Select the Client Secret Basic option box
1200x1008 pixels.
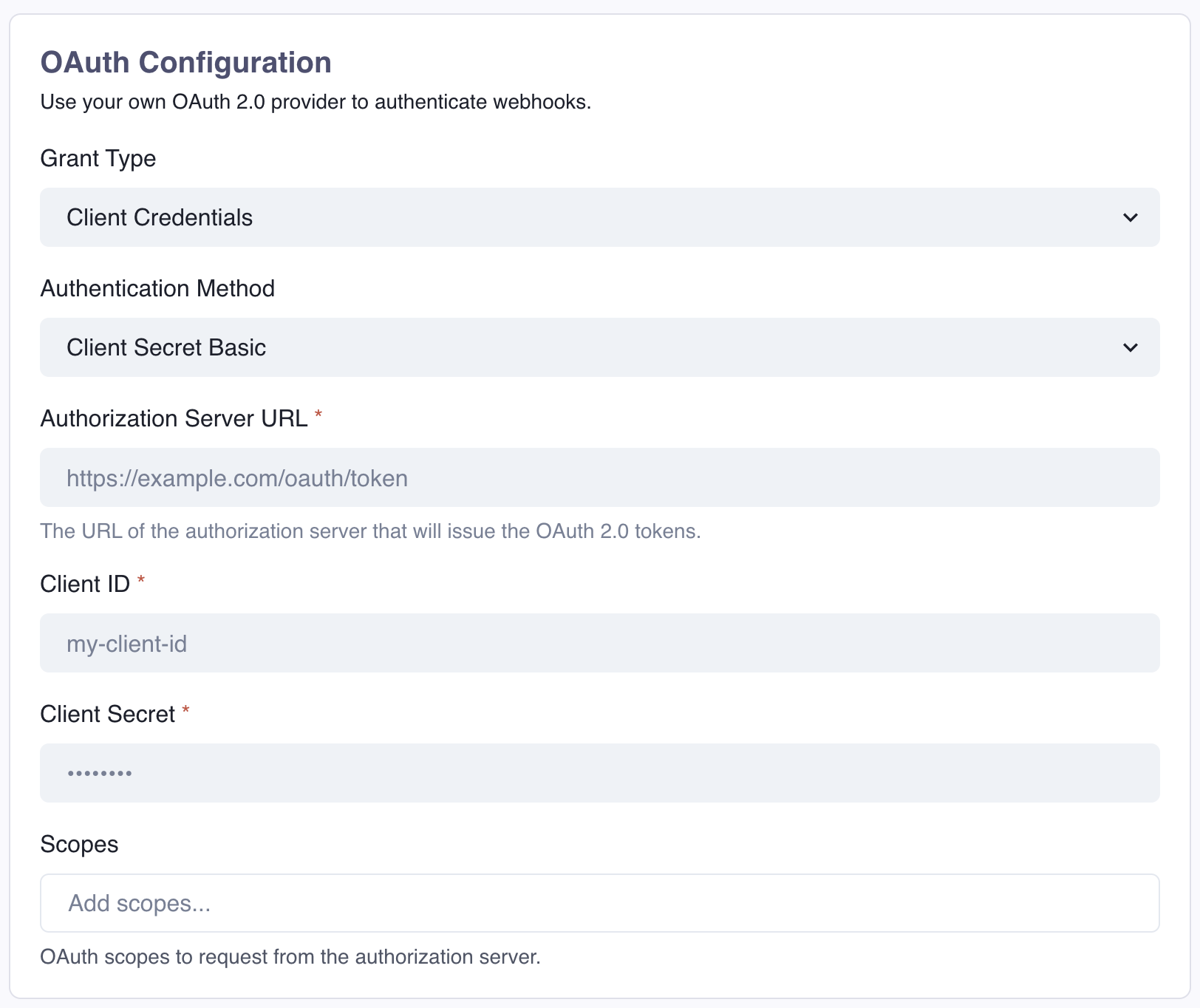600,347
